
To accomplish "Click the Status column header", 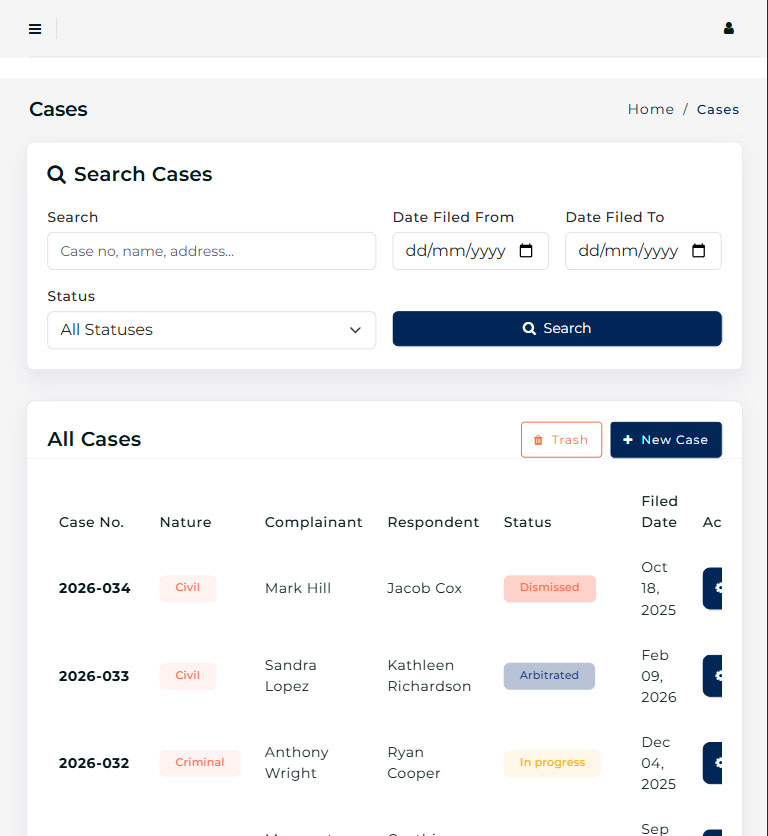I will [x=527, y=522].
